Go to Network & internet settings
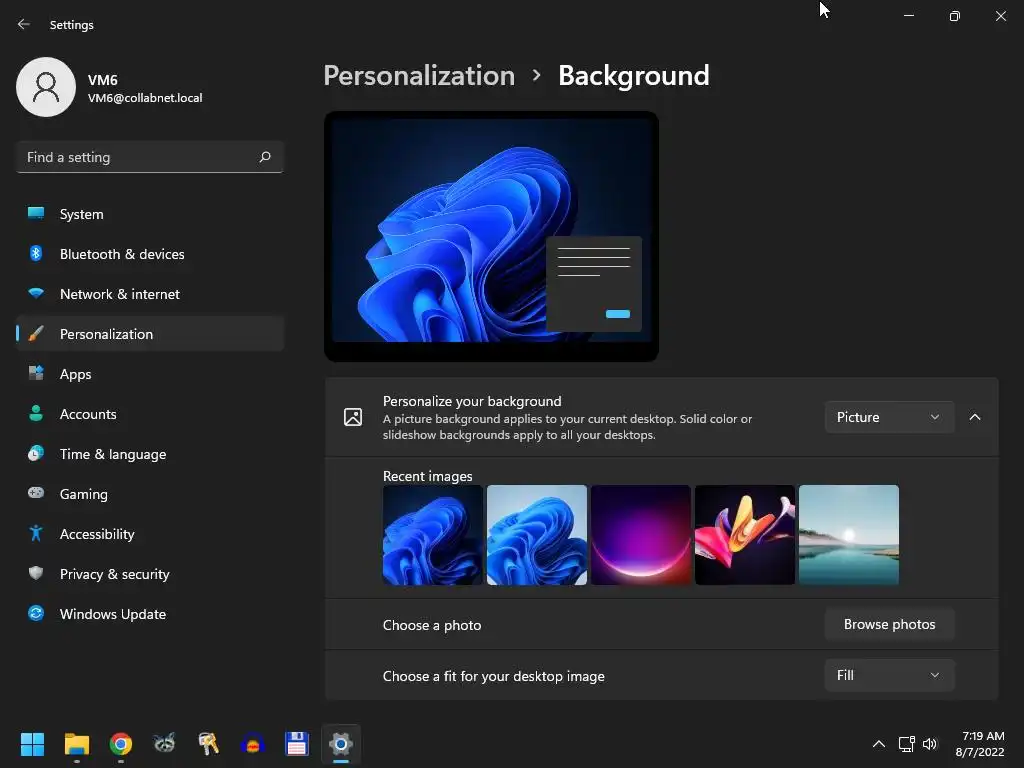The width and height of the screenshot is (1024, 768). pos(120,294)
